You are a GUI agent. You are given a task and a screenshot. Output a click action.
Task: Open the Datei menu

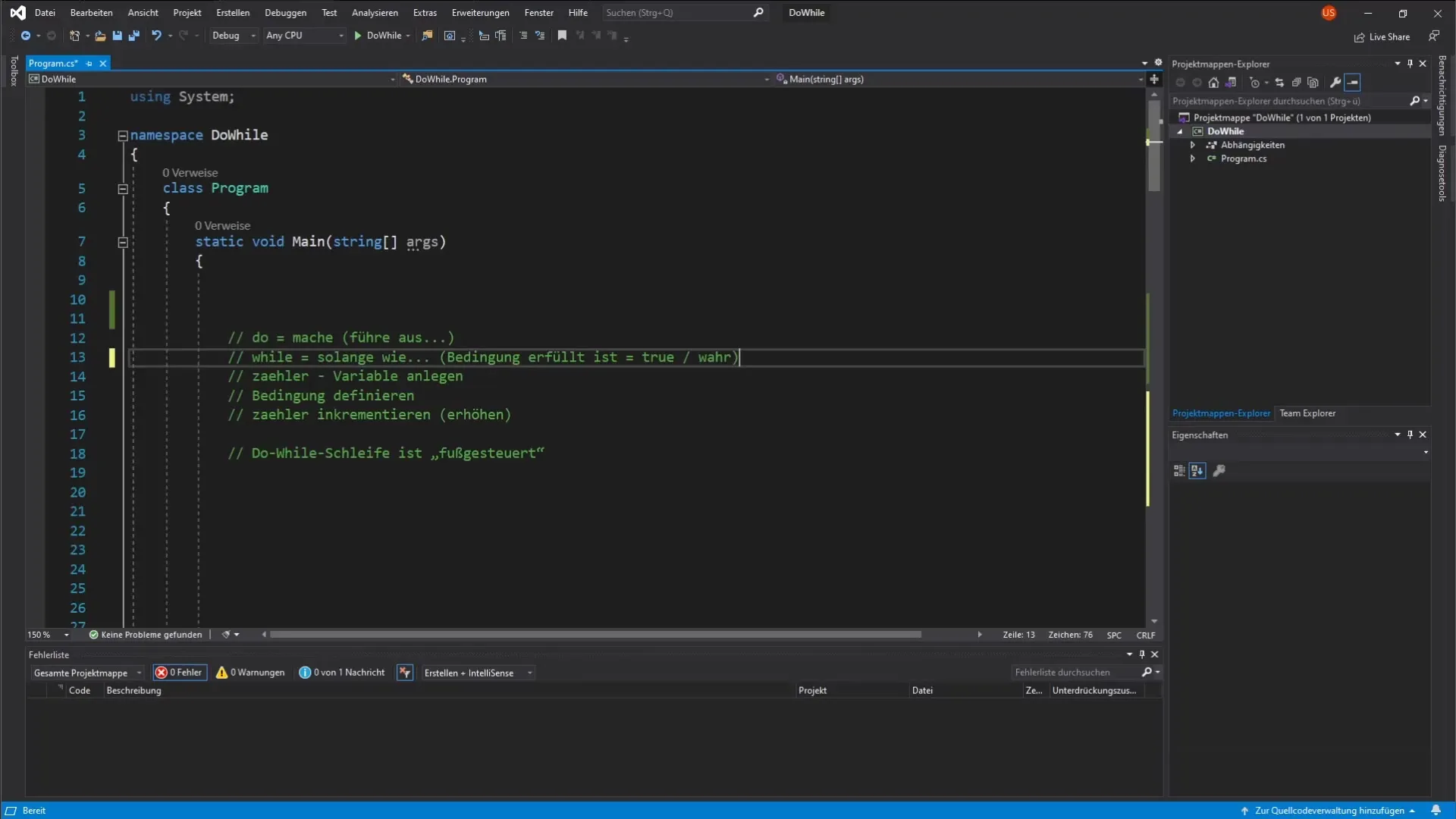click(45, 13)
